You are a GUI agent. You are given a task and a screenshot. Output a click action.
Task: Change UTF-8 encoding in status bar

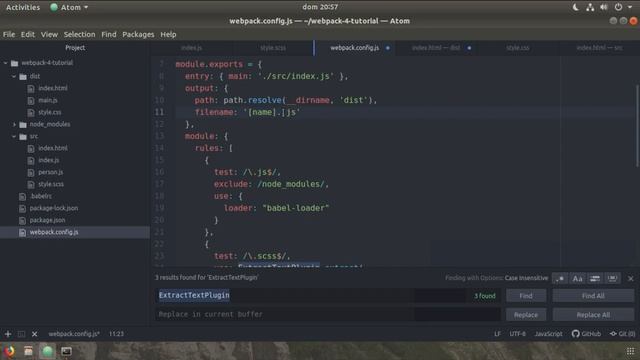tap(518, 334)
